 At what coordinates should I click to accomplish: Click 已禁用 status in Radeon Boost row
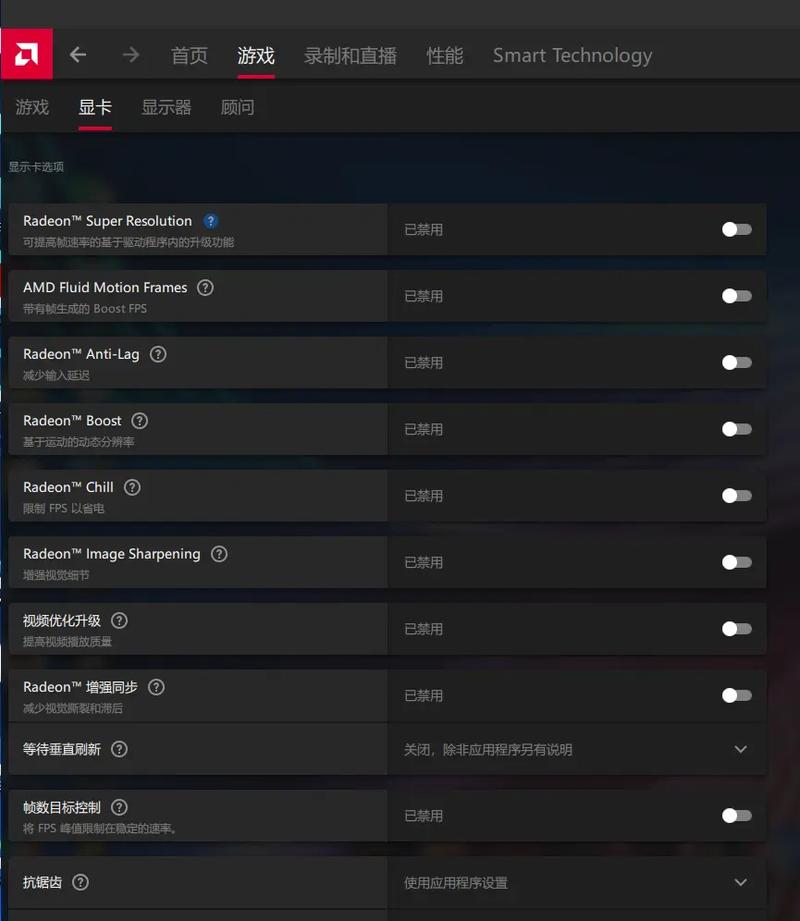point(423,429)
